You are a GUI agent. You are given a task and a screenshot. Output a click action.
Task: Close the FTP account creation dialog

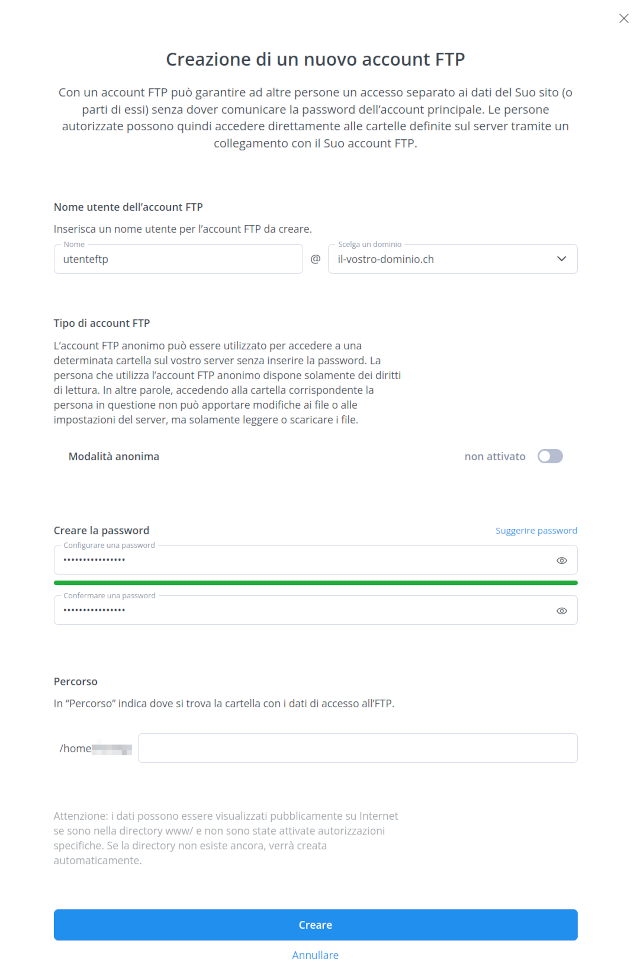[624, 19]
